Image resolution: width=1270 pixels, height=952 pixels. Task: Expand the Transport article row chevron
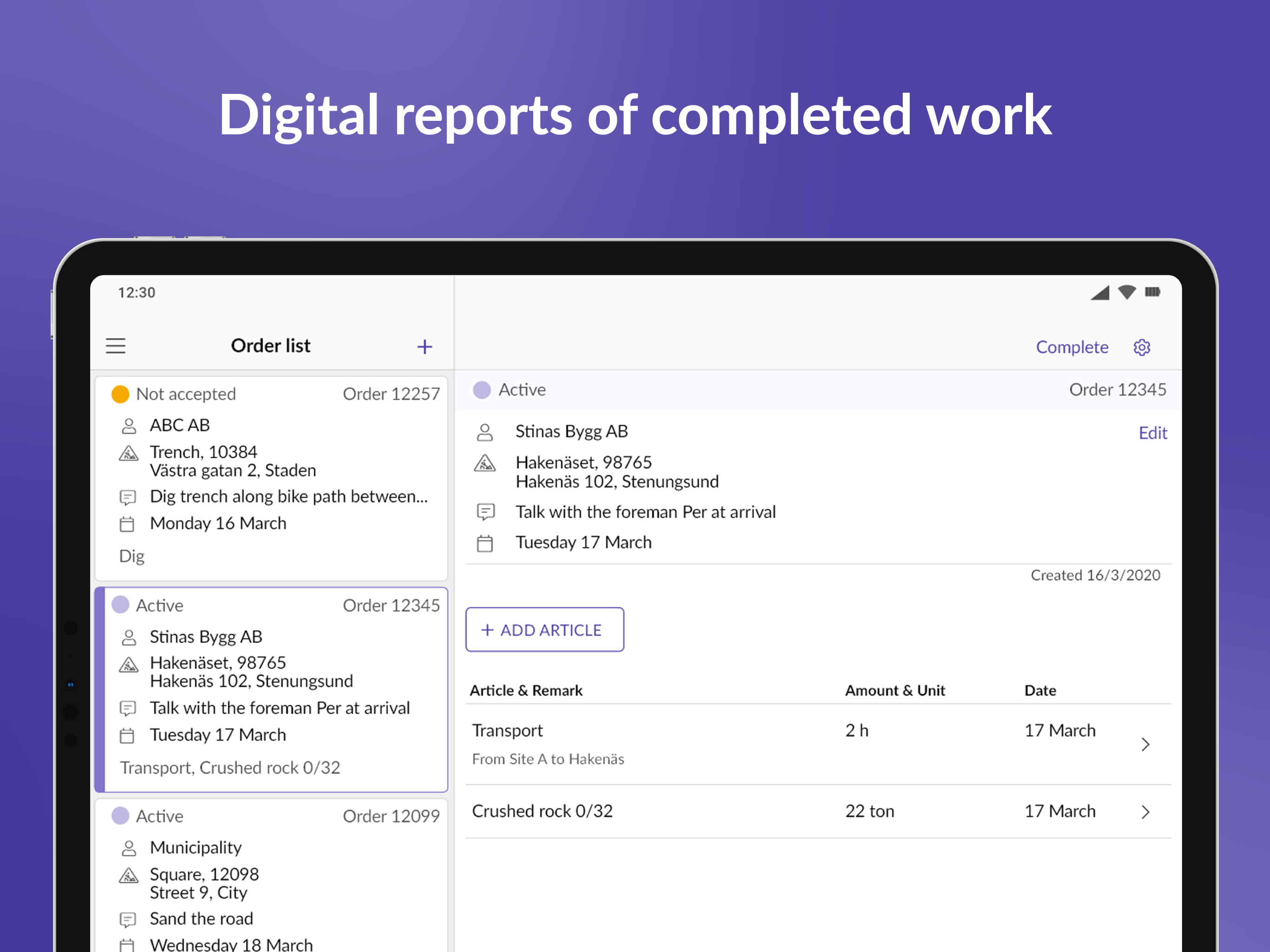[x=1145, y=744]
